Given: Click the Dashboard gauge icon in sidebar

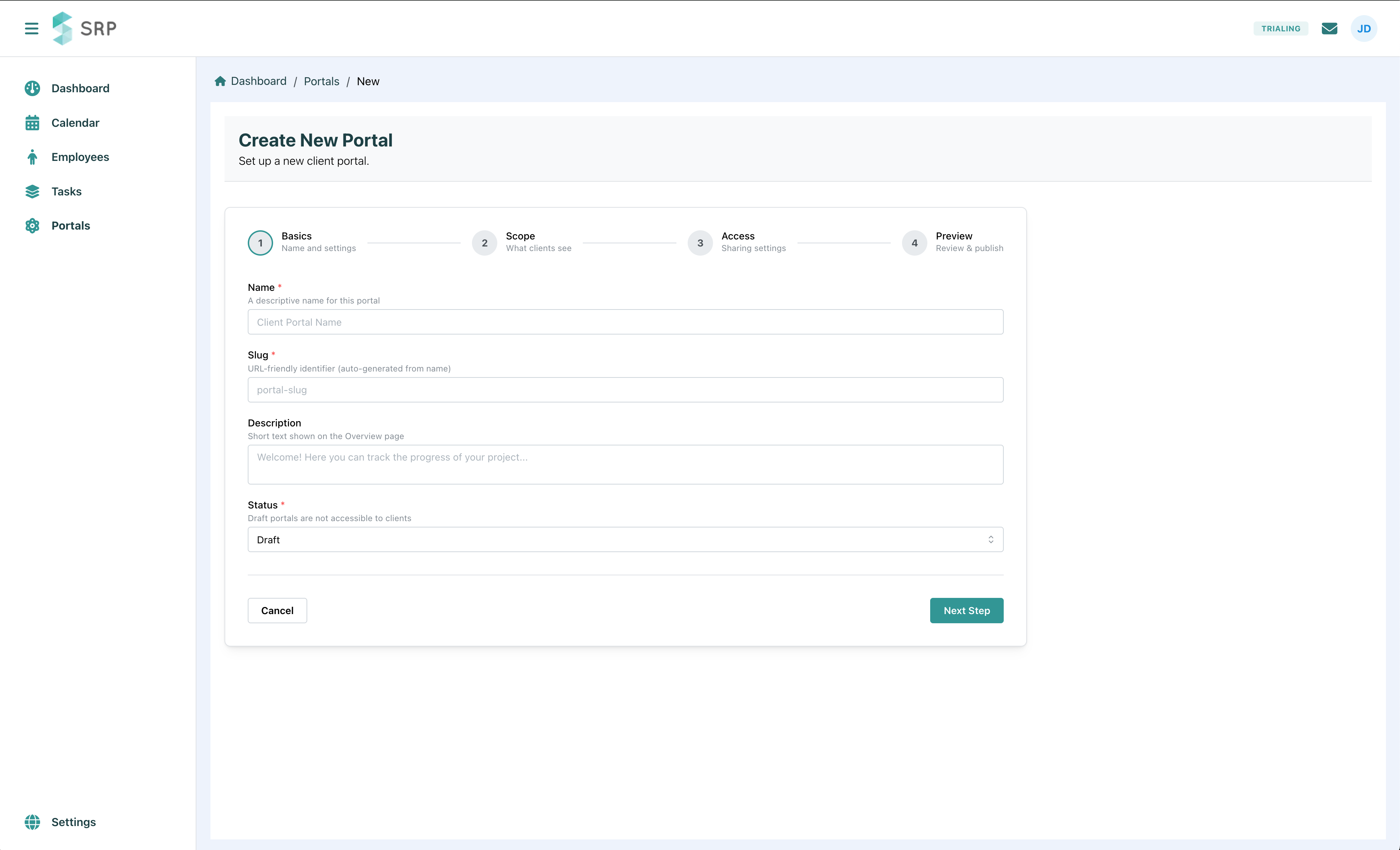Looking at the screenshot, I should point(32,88).
